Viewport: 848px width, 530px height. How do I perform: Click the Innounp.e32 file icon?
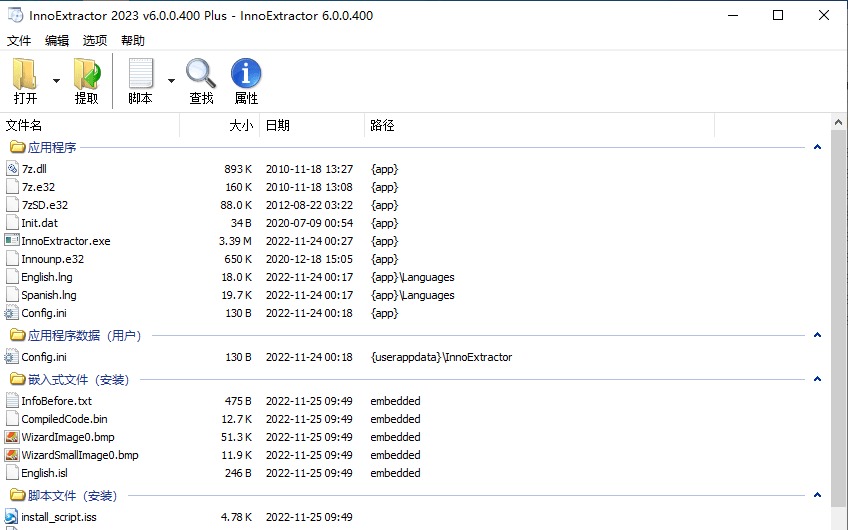coord(12,259)
